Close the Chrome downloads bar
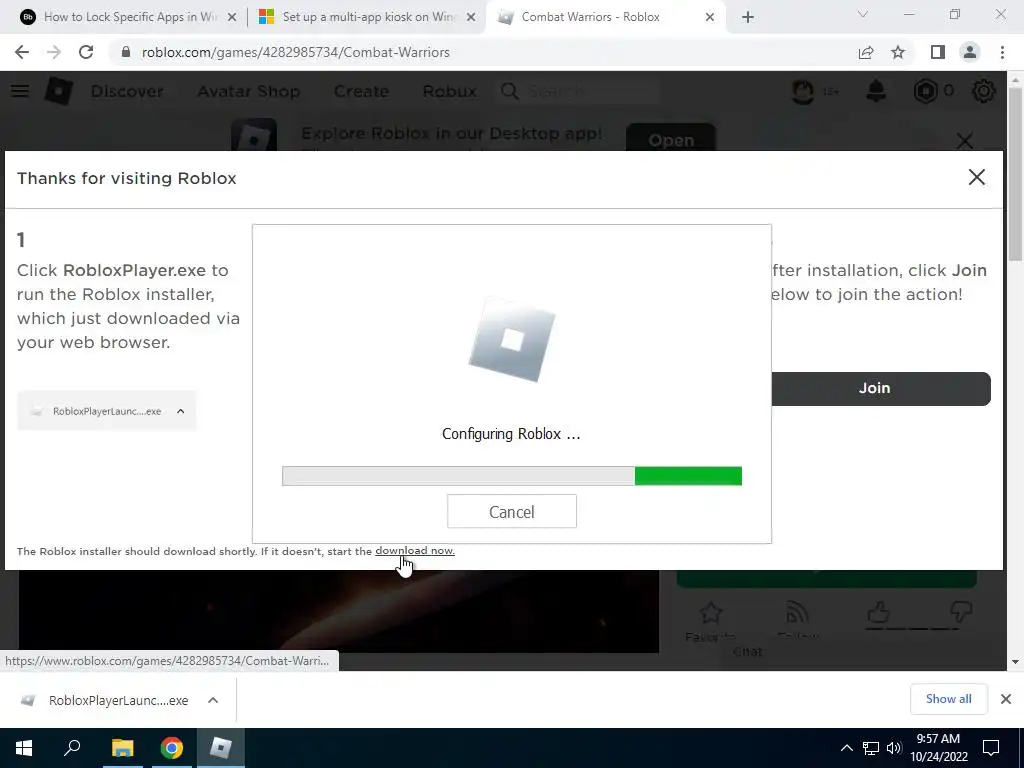 1006,699
